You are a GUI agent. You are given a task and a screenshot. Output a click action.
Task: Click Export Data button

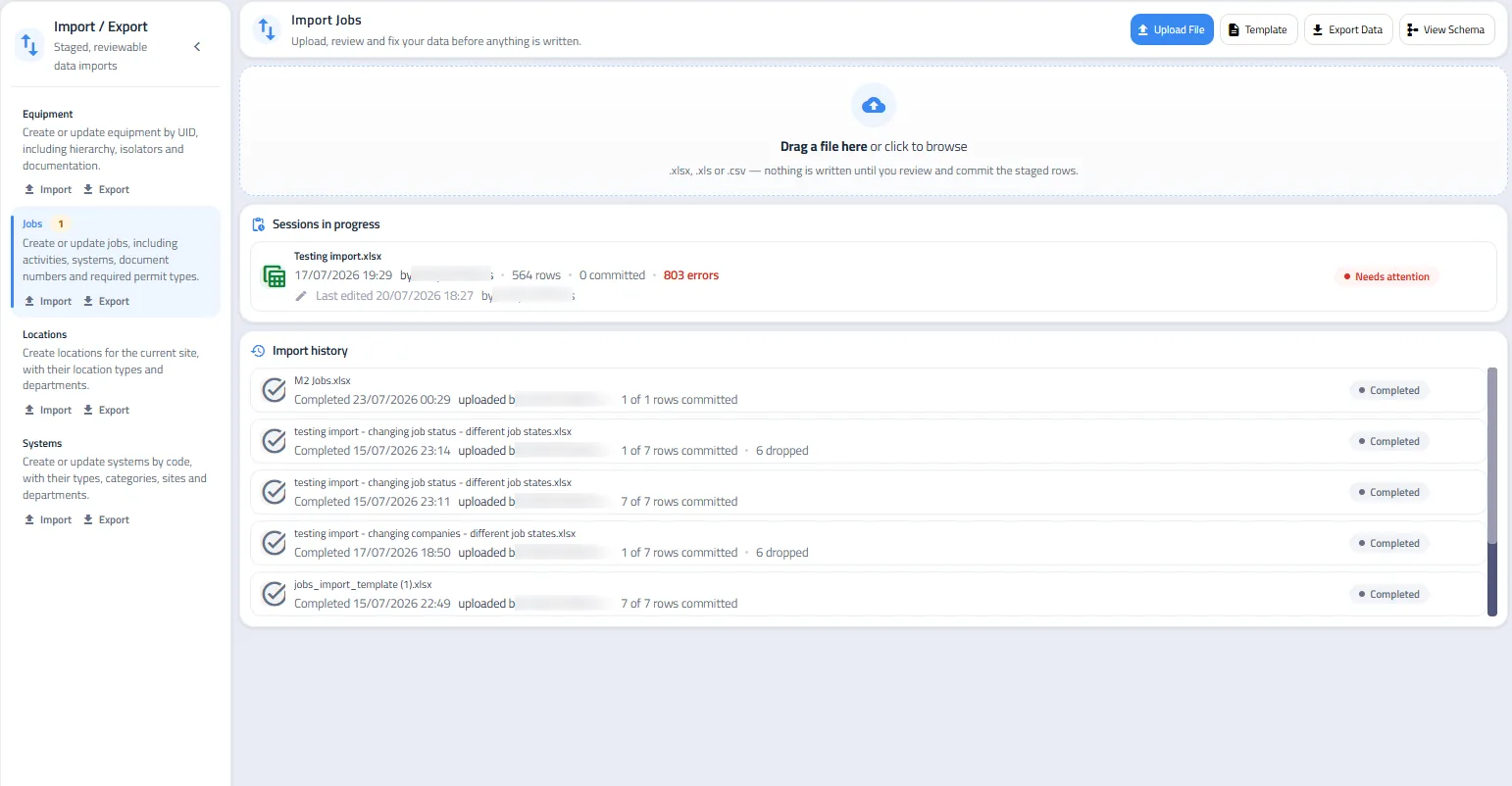coord(1348,29)
